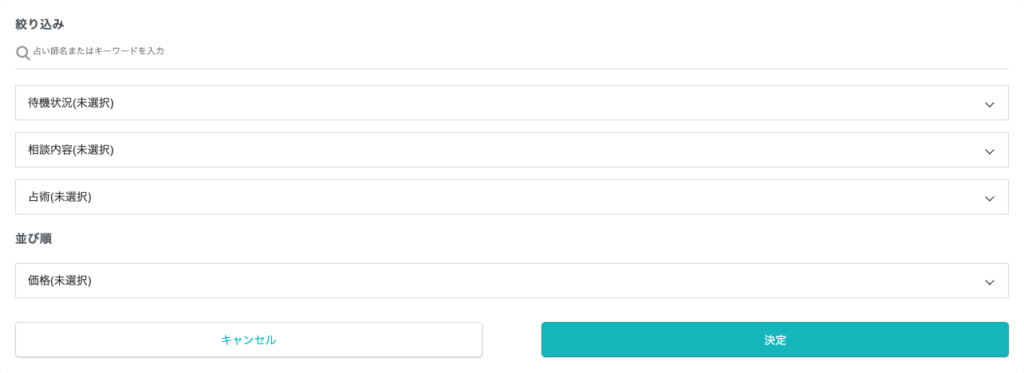Focus the fortune-teller name keyword search field
Viewport: 1024px width, 373px height.
click(x=512, y=52)
